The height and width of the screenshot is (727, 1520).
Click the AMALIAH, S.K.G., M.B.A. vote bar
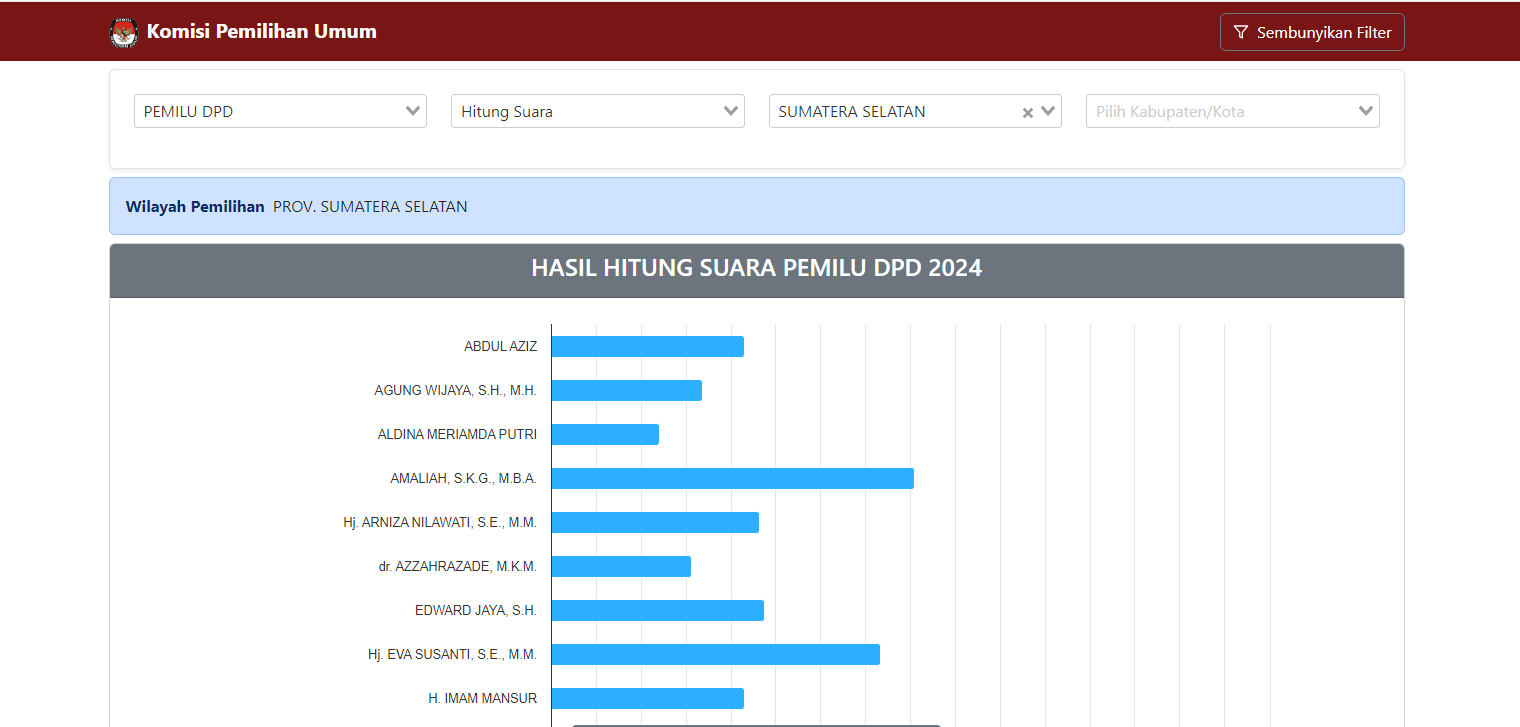point(733,478)
